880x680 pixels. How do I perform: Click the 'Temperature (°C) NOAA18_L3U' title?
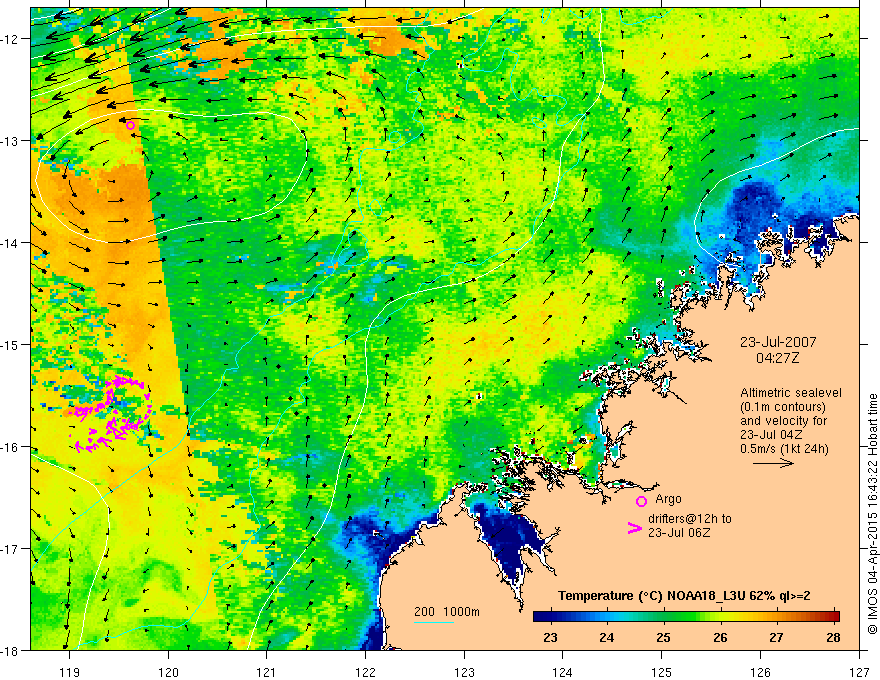(651, 596)
